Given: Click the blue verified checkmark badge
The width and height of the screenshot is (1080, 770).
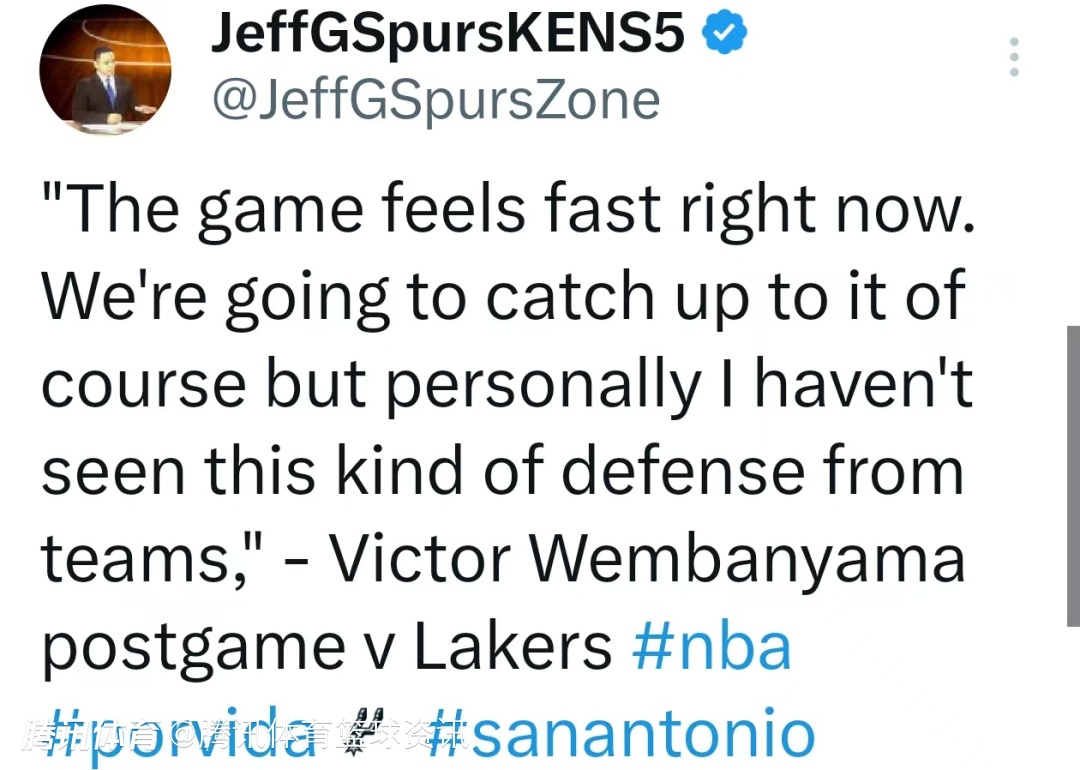Looking at the screenshot, I should (725, 35).
